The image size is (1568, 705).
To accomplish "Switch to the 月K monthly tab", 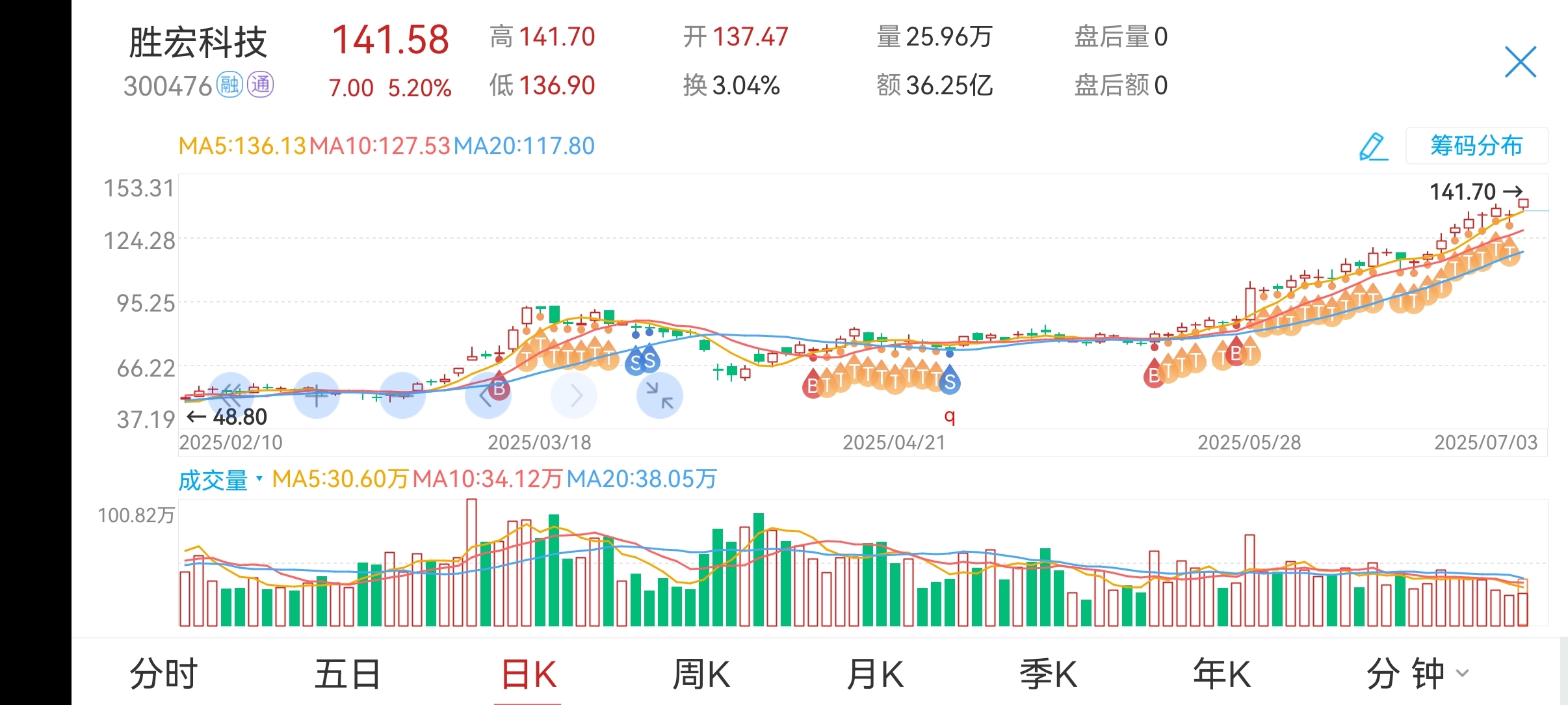I will 875,673.
